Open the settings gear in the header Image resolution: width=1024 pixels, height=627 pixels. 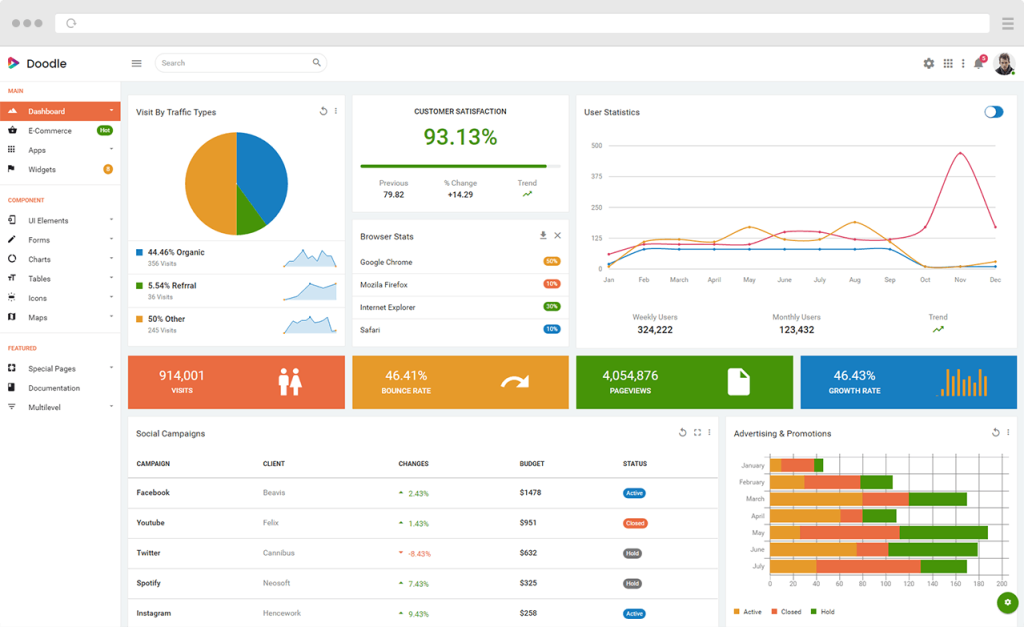pos(928,62)
